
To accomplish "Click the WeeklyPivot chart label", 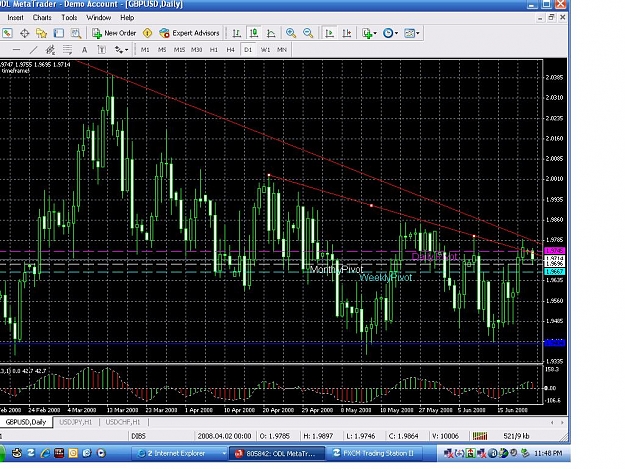I will (x=385, y=277).
